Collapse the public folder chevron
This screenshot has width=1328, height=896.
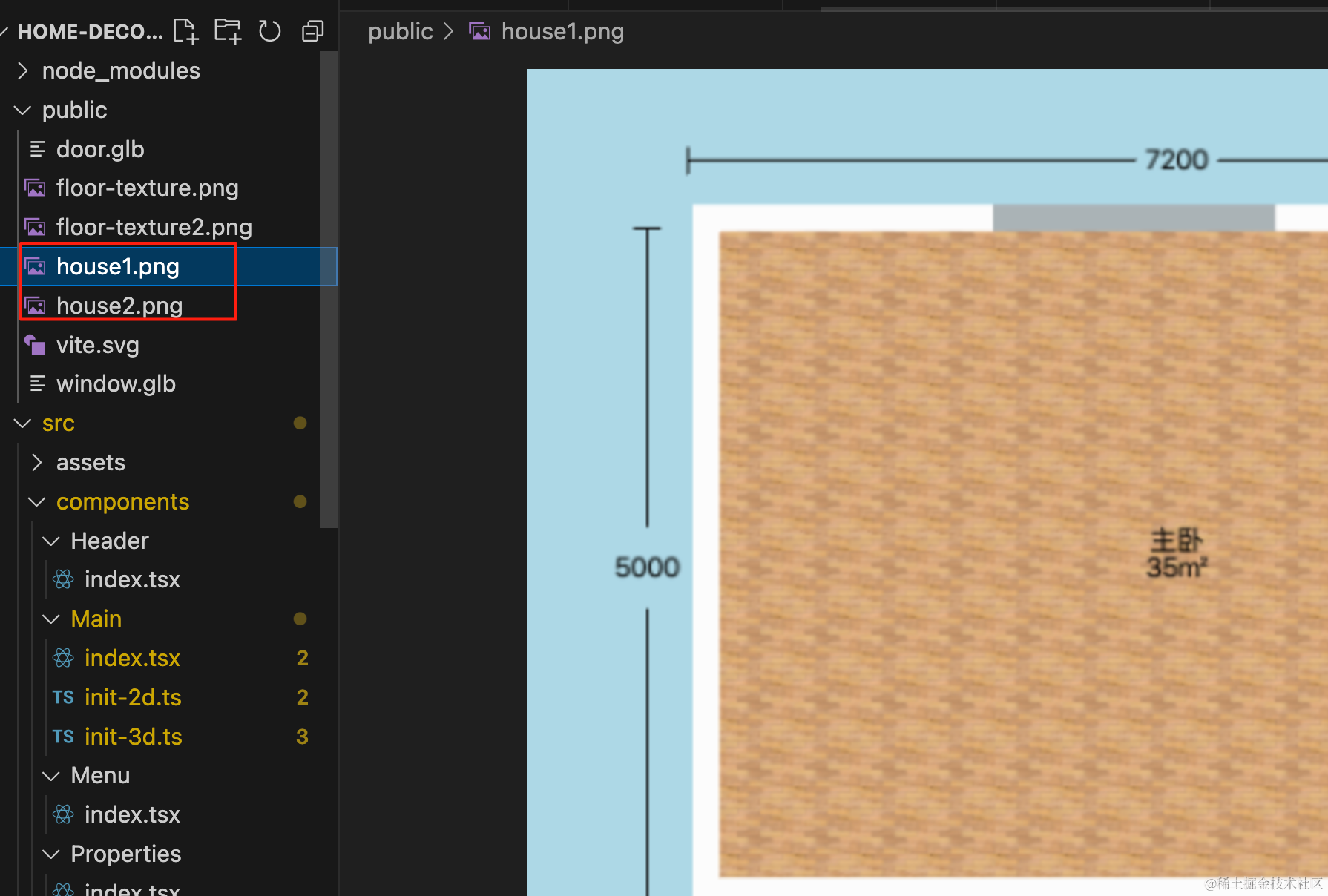[23, 110]
